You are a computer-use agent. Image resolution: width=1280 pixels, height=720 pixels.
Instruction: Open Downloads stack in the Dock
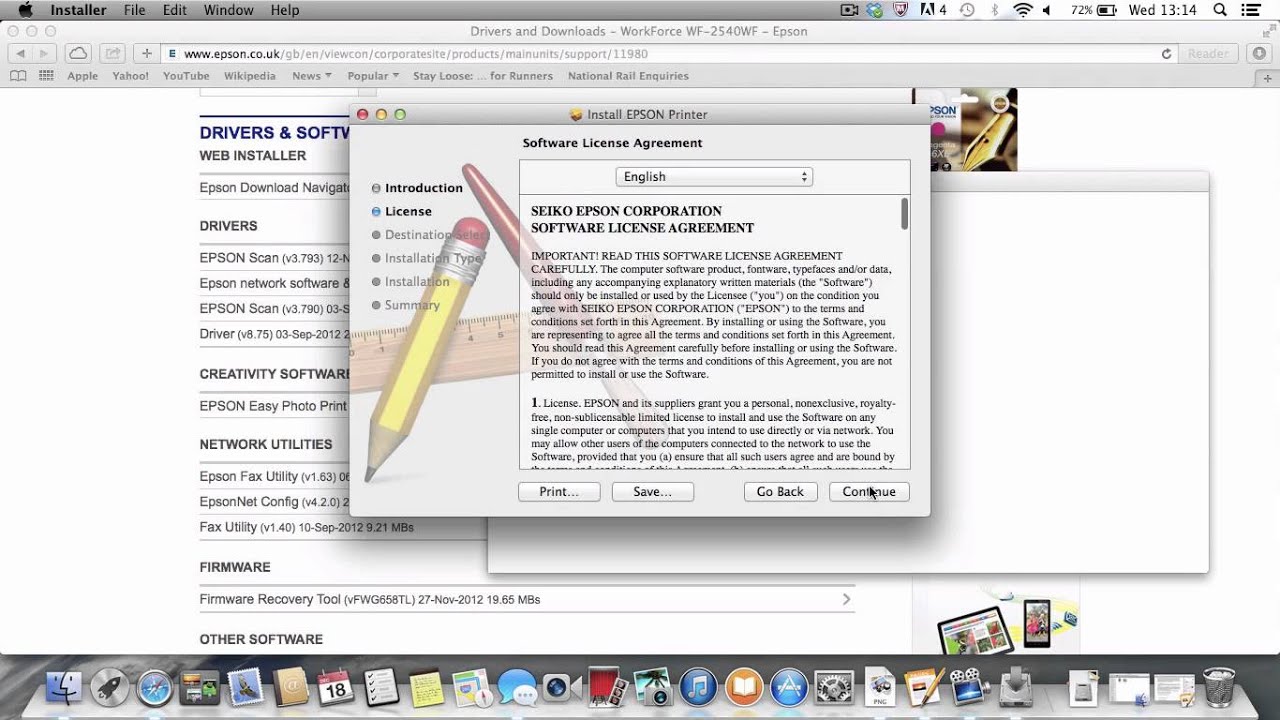point(1083,687)
